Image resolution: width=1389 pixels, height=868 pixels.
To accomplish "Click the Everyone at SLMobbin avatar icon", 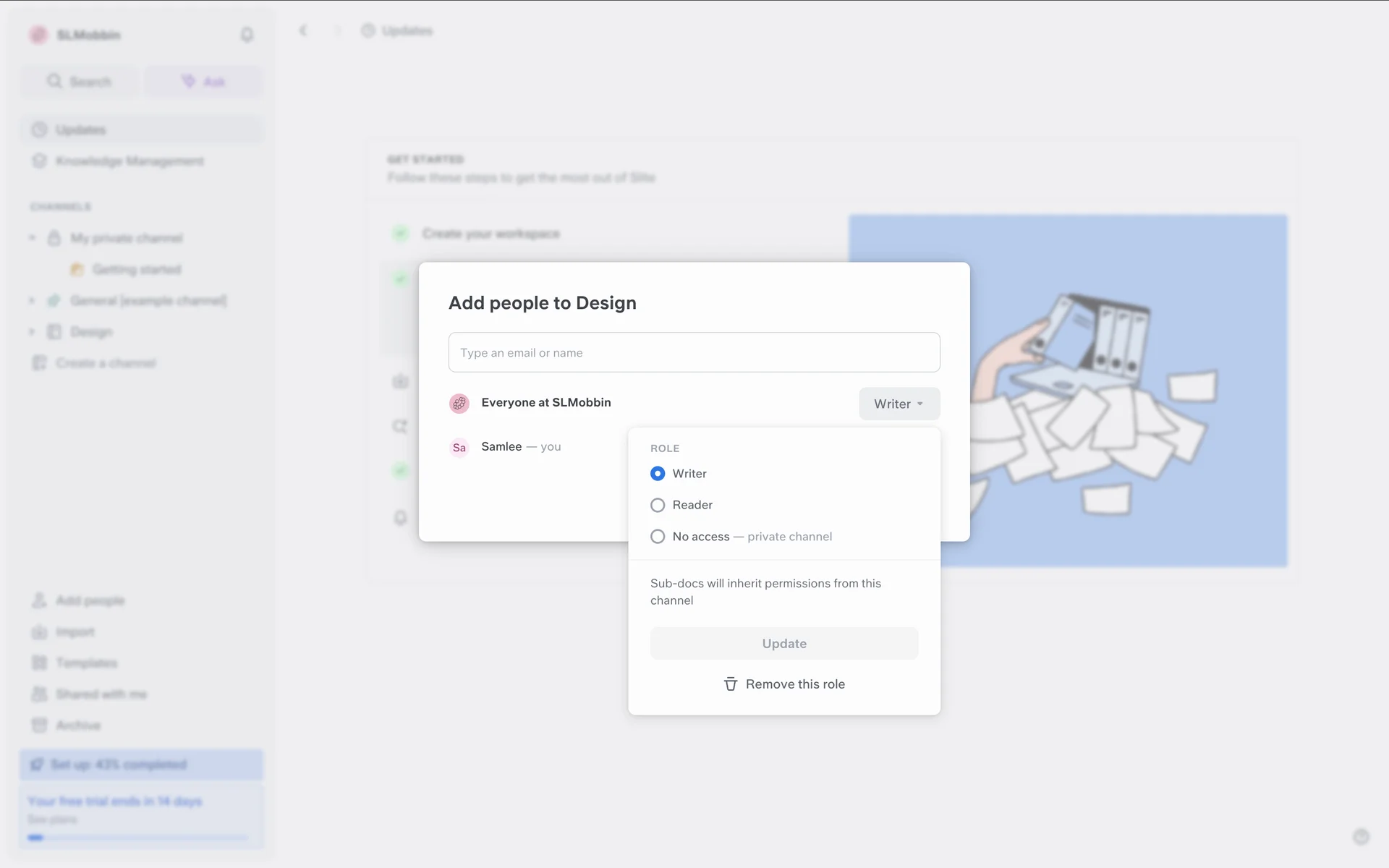I will click(459, 404).
